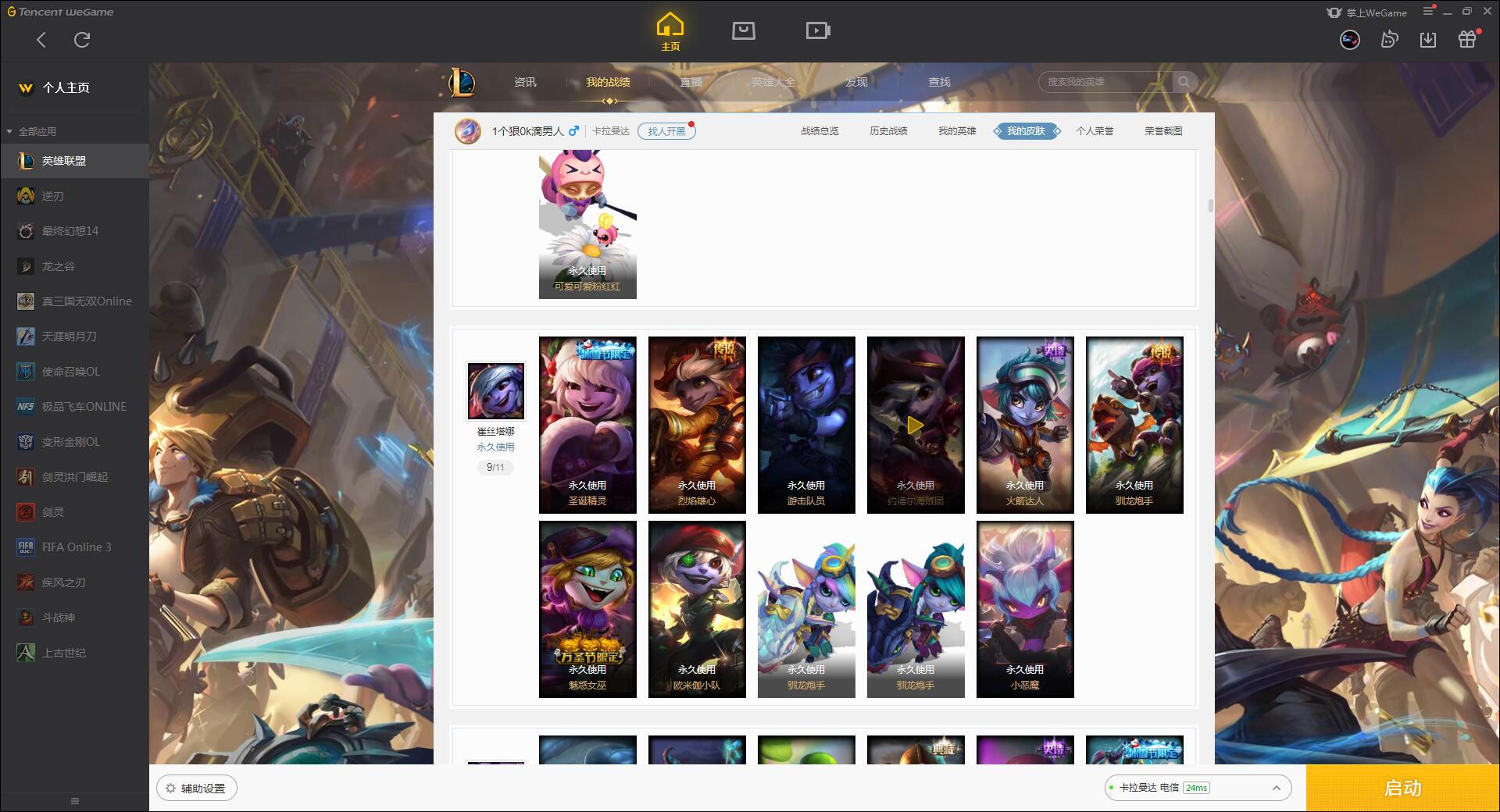
Task: Open the 圣诞精灵 skin card
Action: 587,425
